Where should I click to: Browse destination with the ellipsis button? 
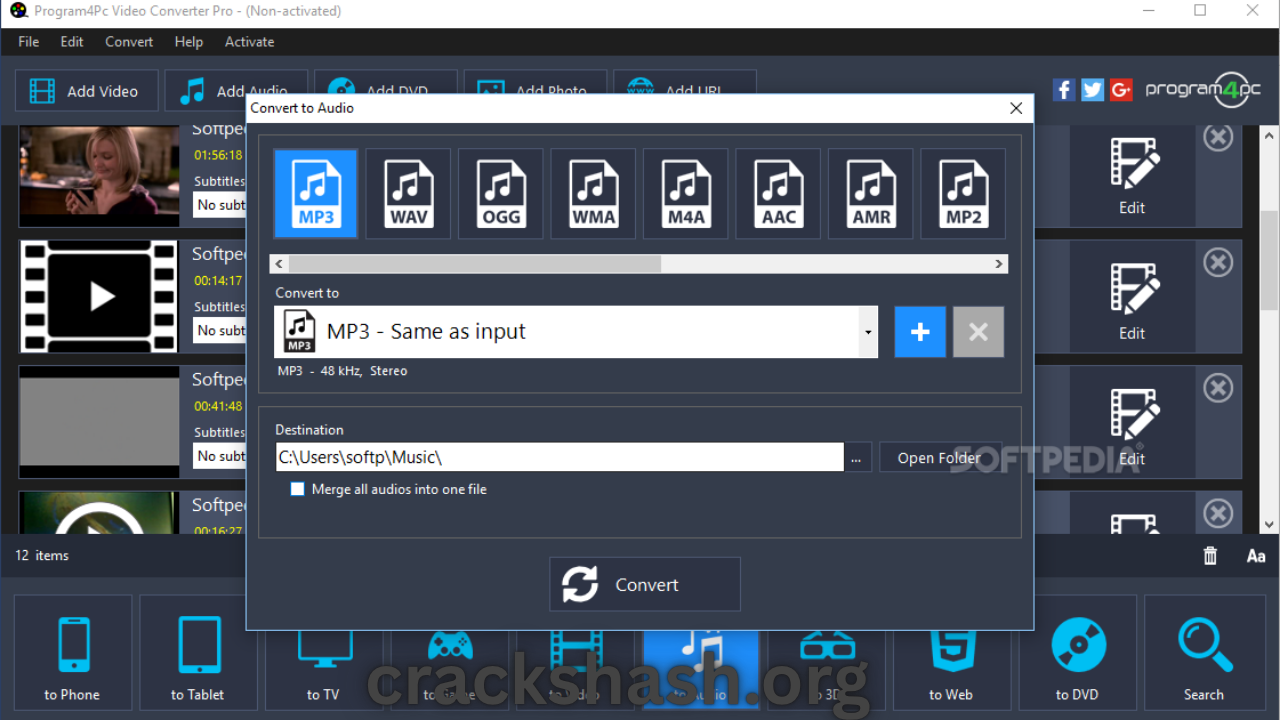pyautogui.click(x=856, y=458)
